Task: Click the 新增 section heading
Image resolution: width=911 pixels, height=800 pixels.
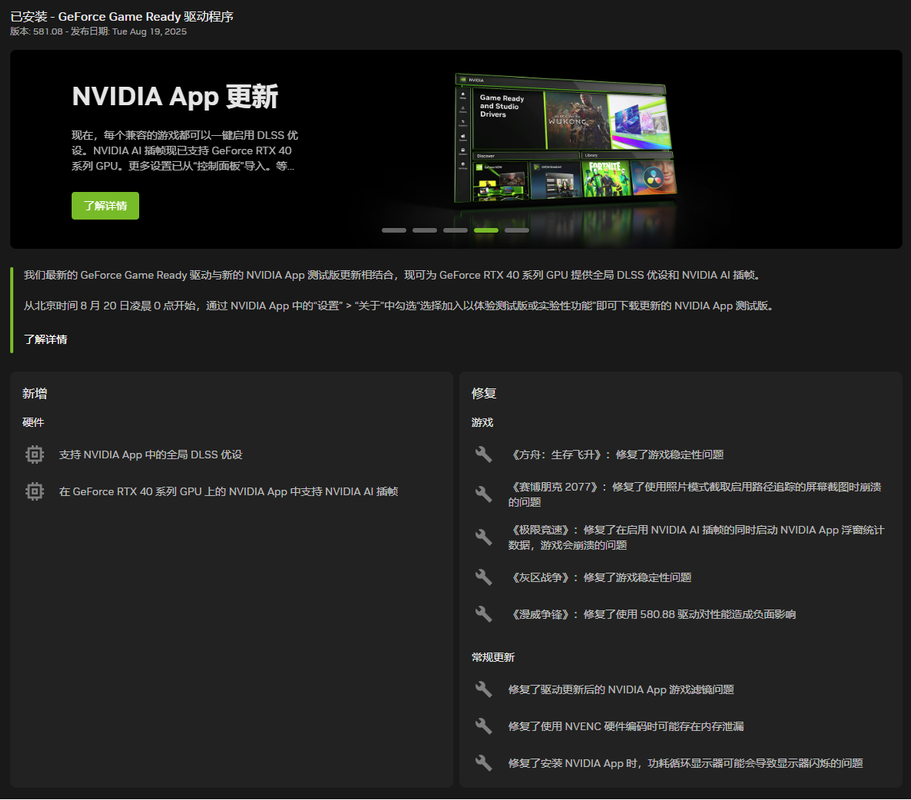Action: click(35, 393)
